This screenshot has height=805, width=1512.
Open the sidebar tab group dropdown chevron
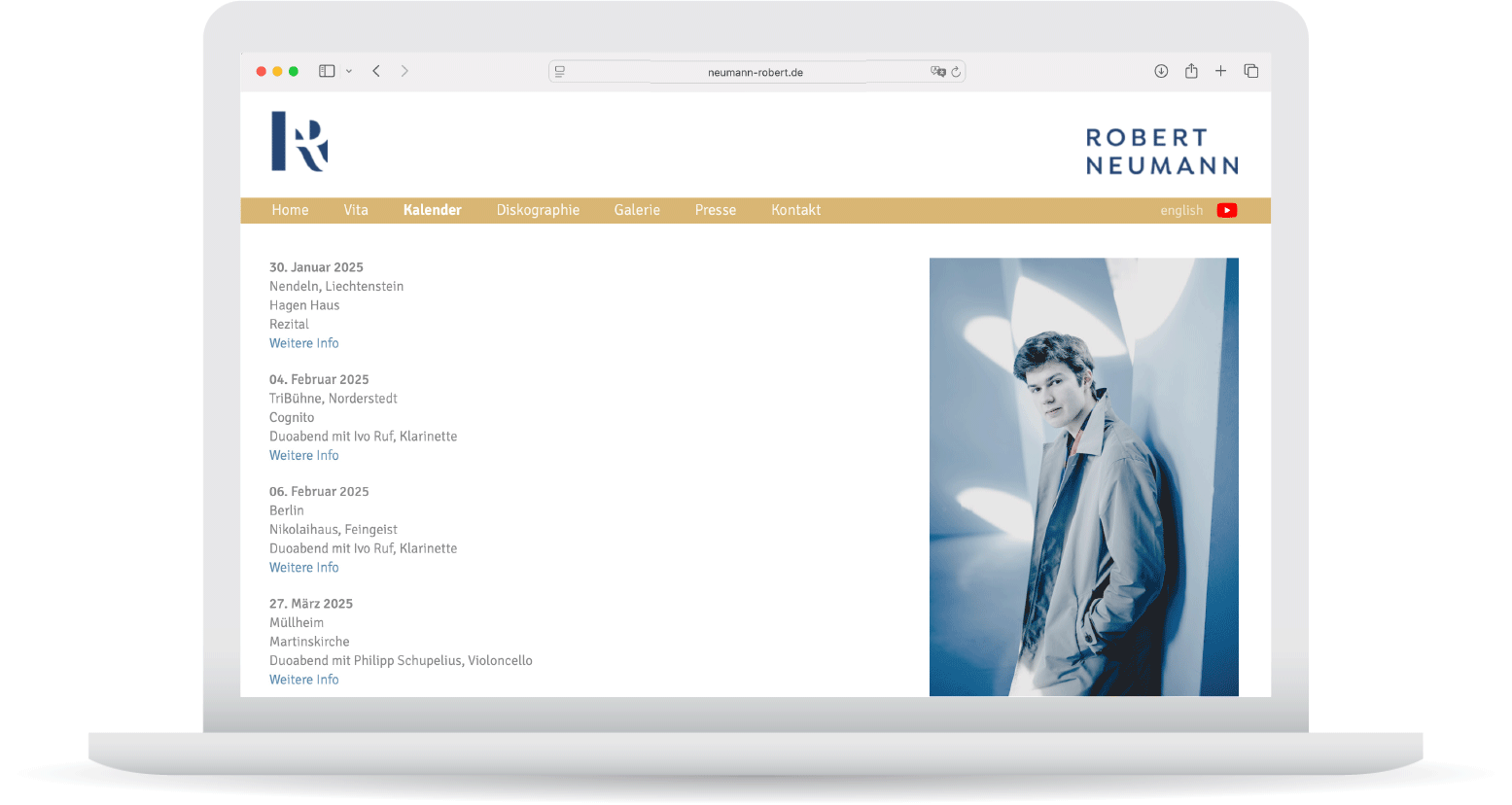349,71
